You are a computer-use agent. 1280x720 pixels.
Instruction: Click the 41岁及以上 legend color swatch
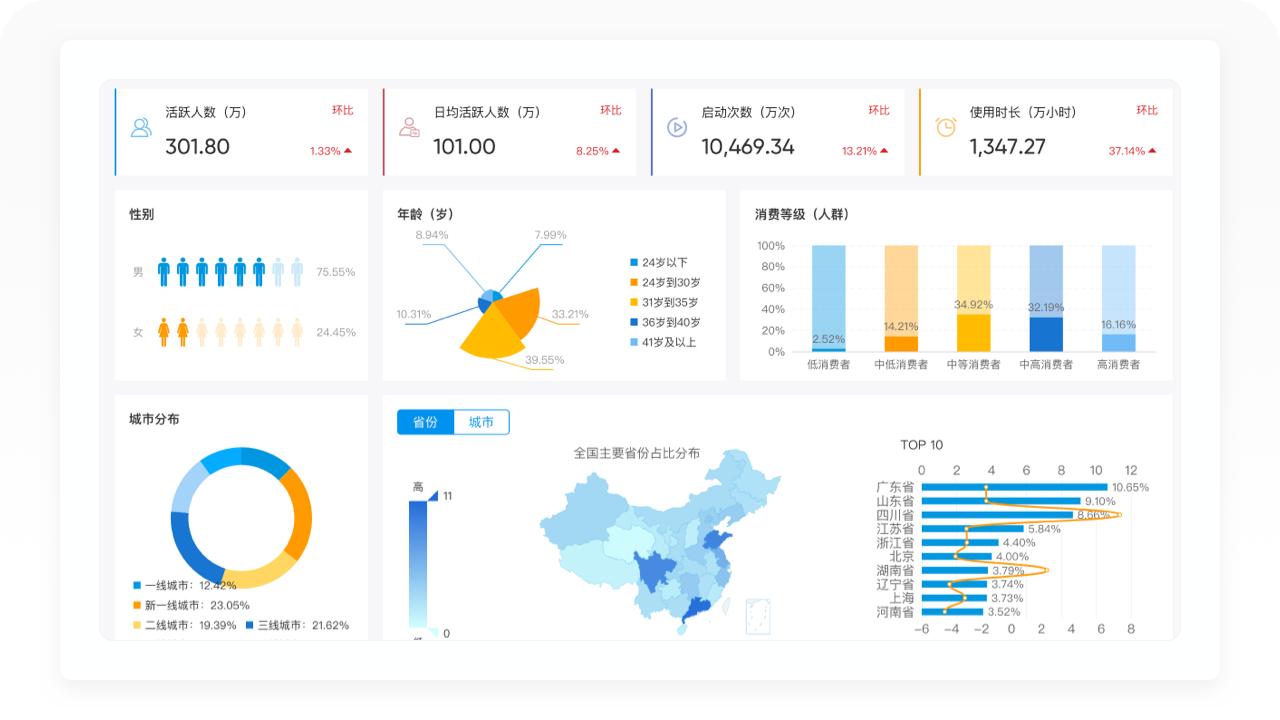pos(633,342)
